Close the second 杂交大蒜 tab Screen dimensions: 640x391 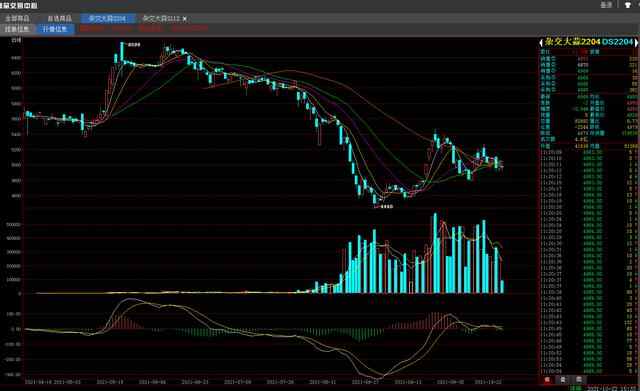click(185, 19)
